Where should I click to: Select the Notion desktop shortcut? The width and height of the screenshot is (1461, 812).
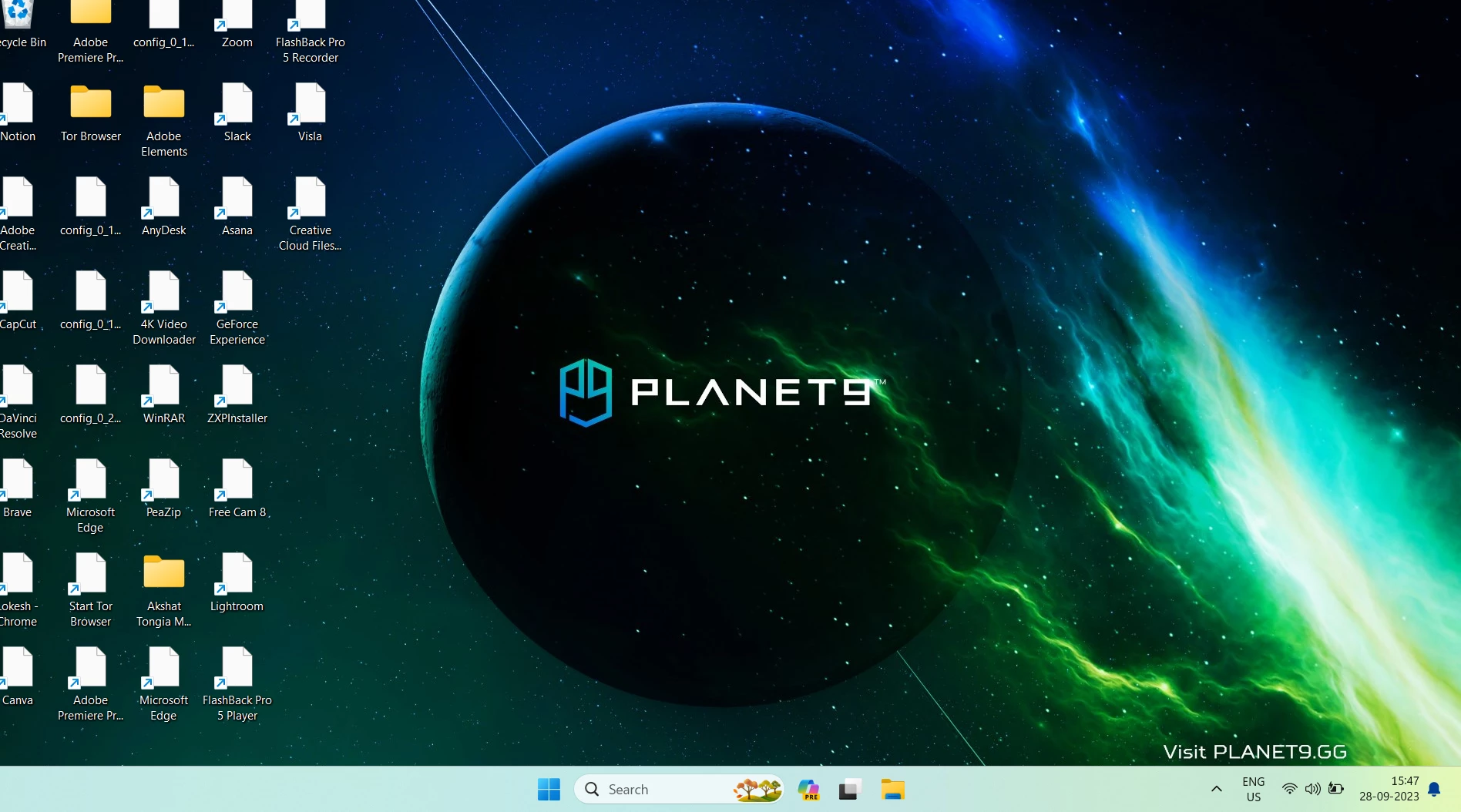(18, 113)
